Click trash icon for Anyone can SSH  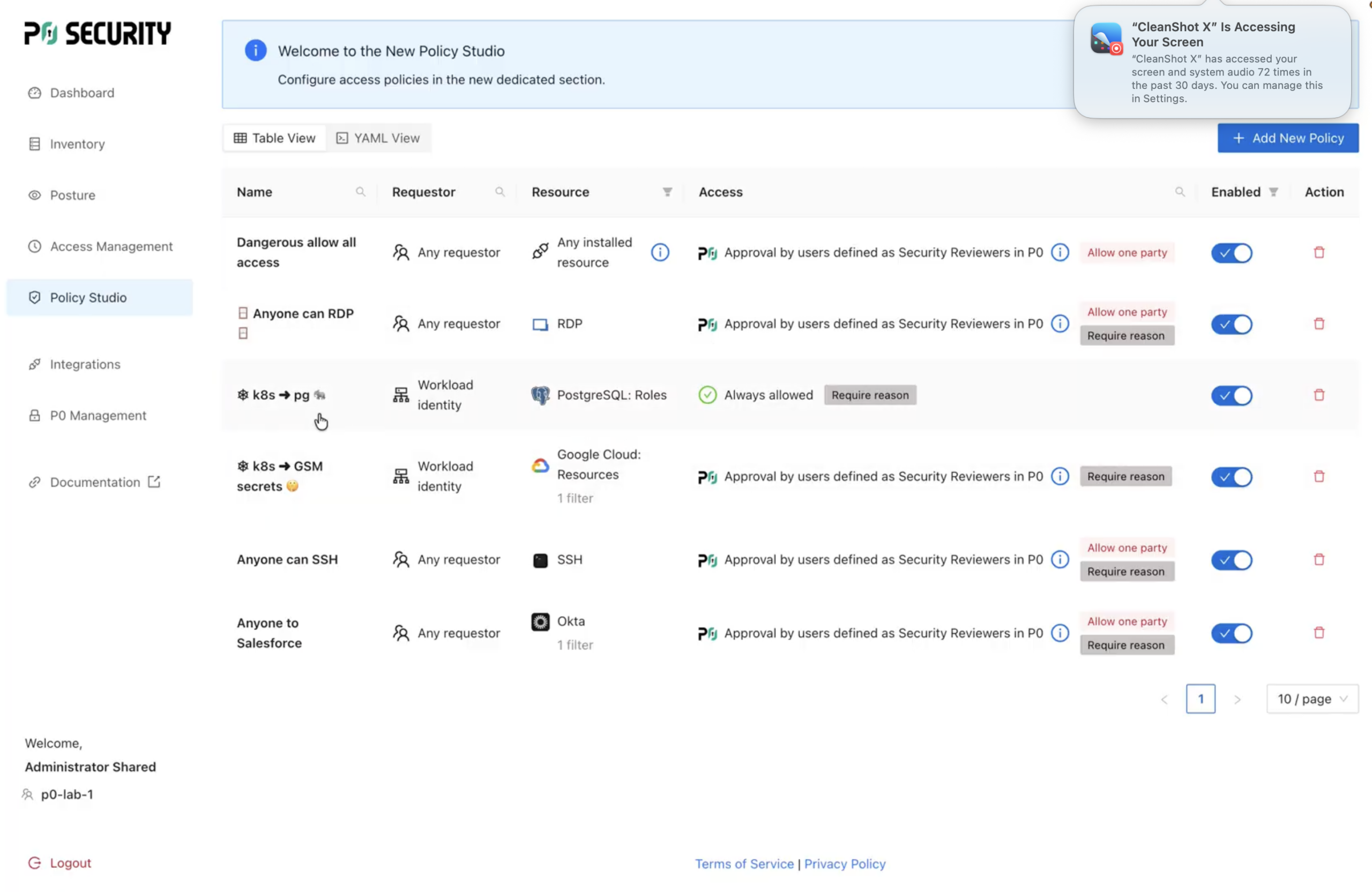(1318, 559)
